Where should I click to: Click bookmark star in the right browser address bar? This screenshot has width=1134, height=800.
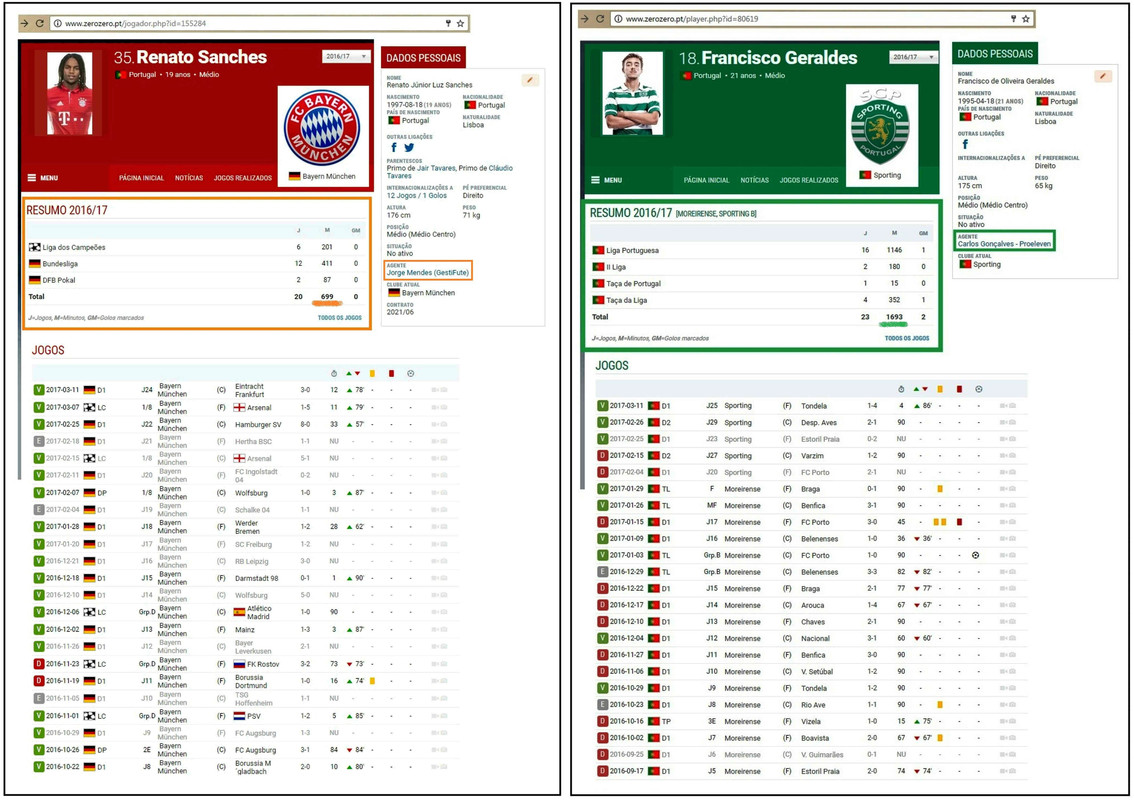[x=1026, y=19]
